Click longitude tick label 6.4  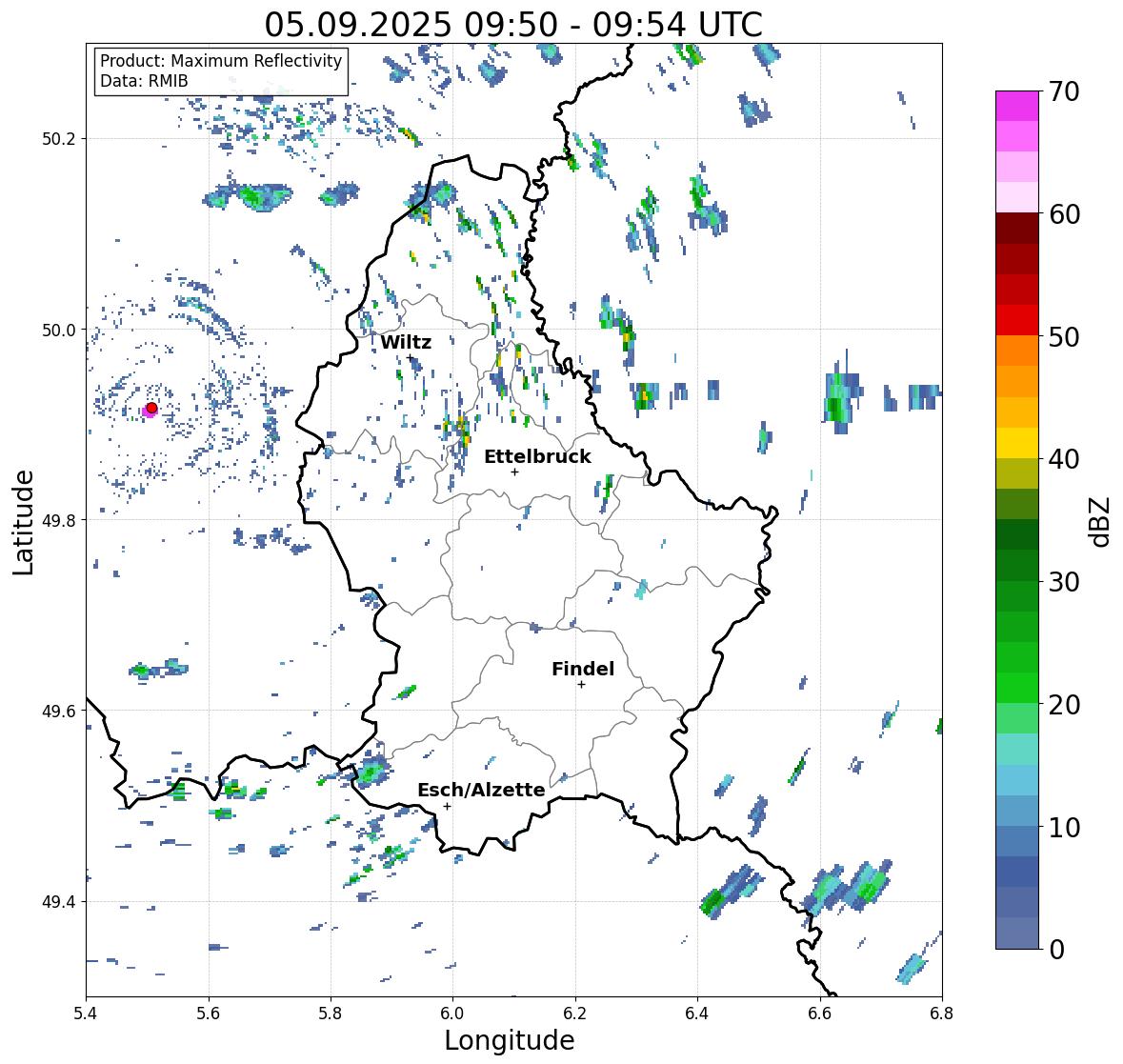coord(697,1013)
